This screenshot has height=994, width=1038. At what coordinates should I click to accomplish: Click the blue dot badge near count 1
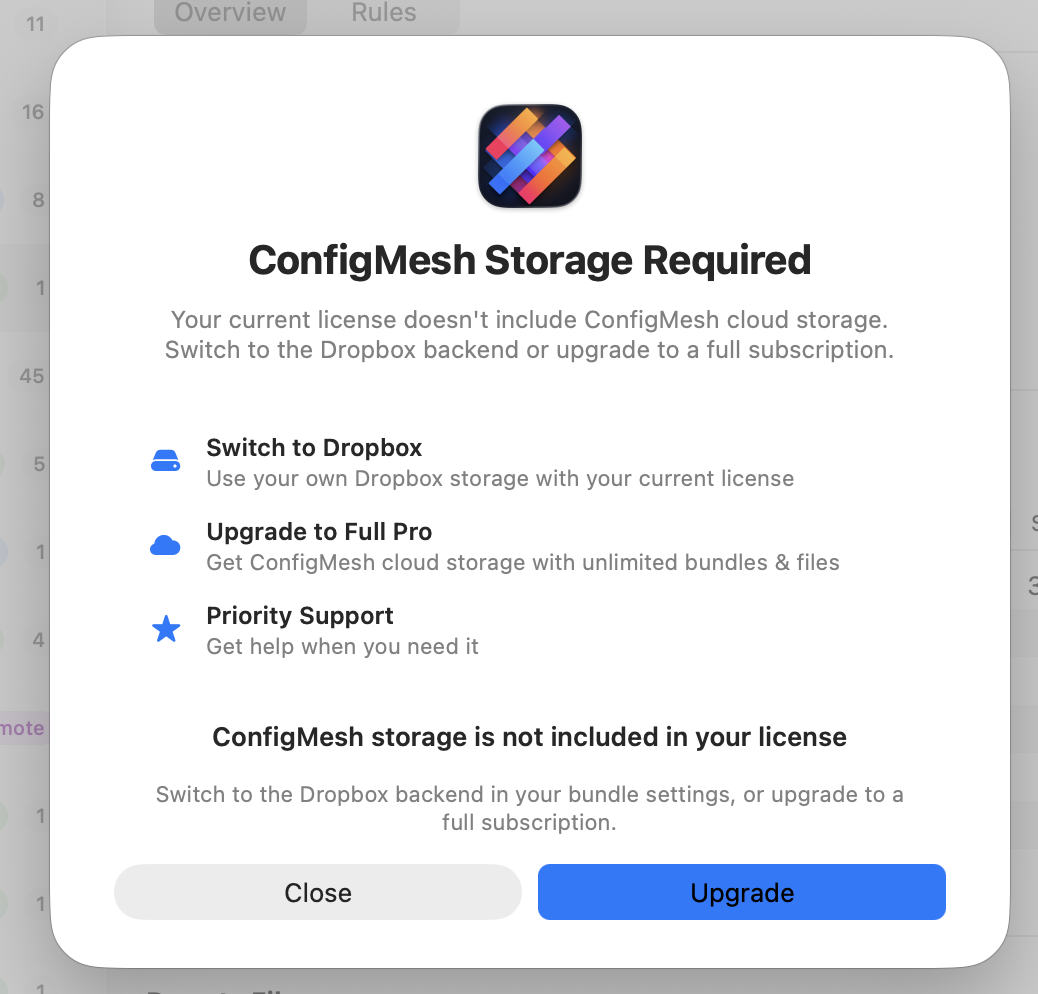tap(3, 552)
